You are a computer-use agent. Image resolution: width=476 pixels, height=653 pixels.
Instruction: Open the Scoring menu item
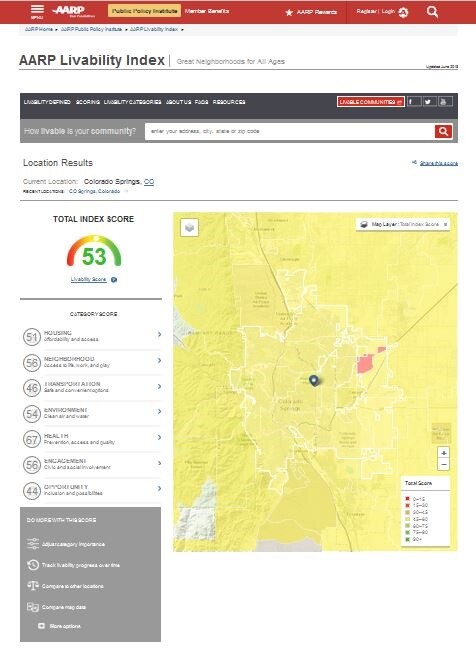point(87,102)
